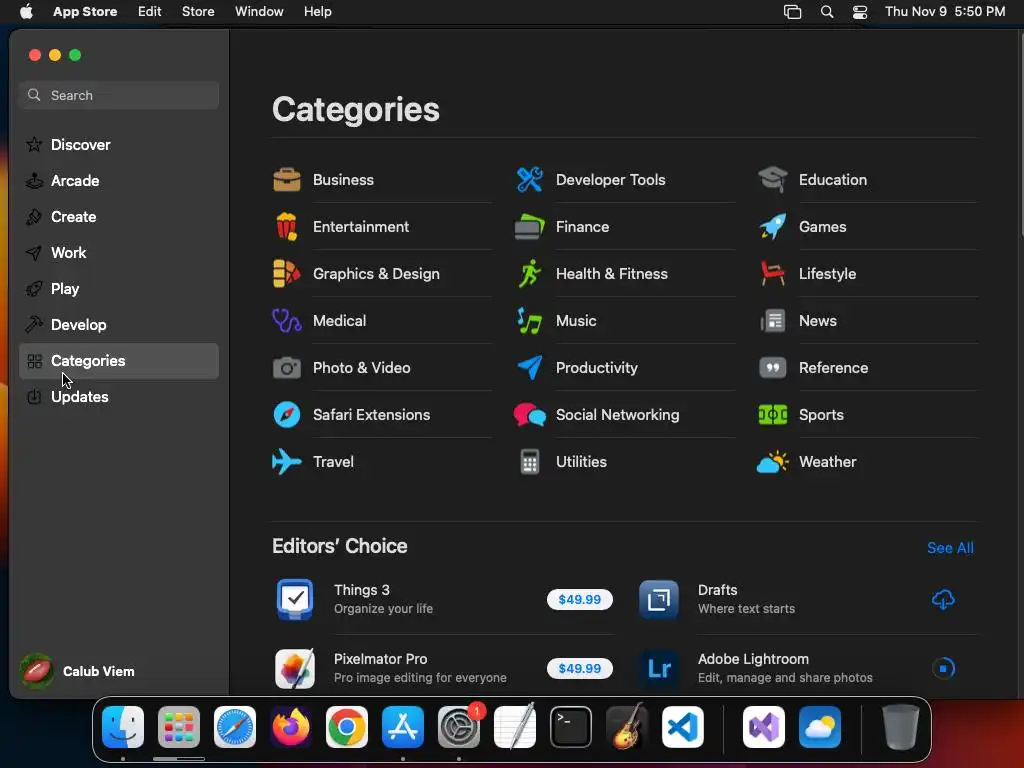Click the App Store search field
The height and width of the screenshot is (768, 1024).
119,95
